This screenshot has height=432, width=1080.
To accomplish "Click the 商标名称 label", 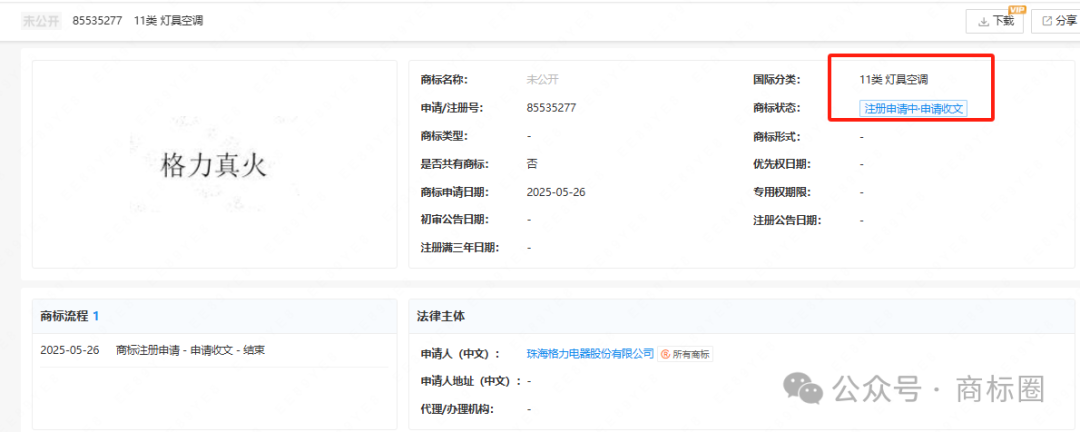I will tap(444, 80).
